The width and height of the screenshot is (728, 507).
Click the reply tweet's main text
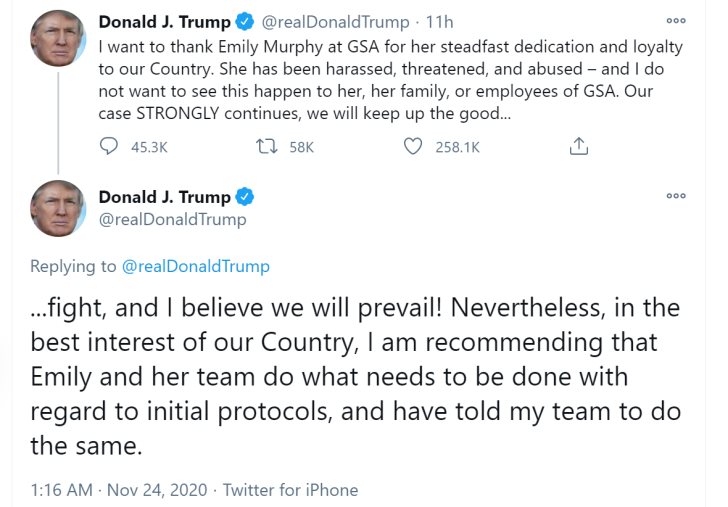355,376
